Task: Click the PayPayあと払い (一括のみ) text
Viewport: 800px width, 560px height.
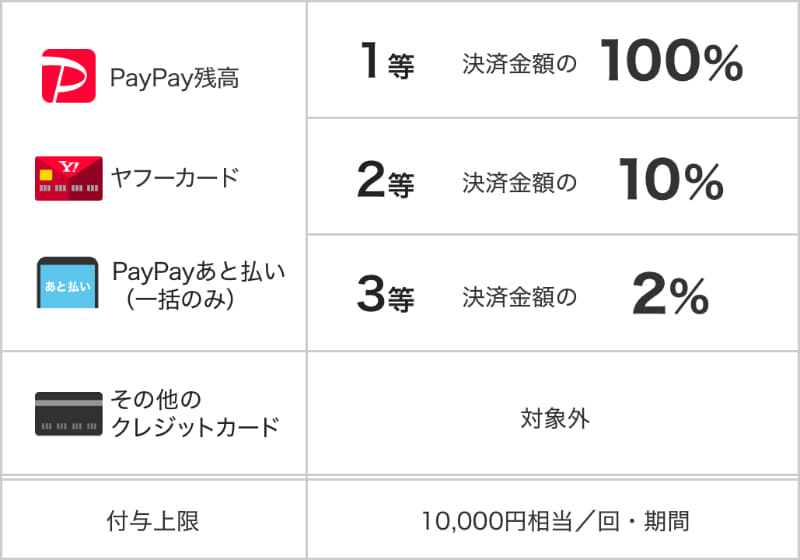Action: point(199,284)
